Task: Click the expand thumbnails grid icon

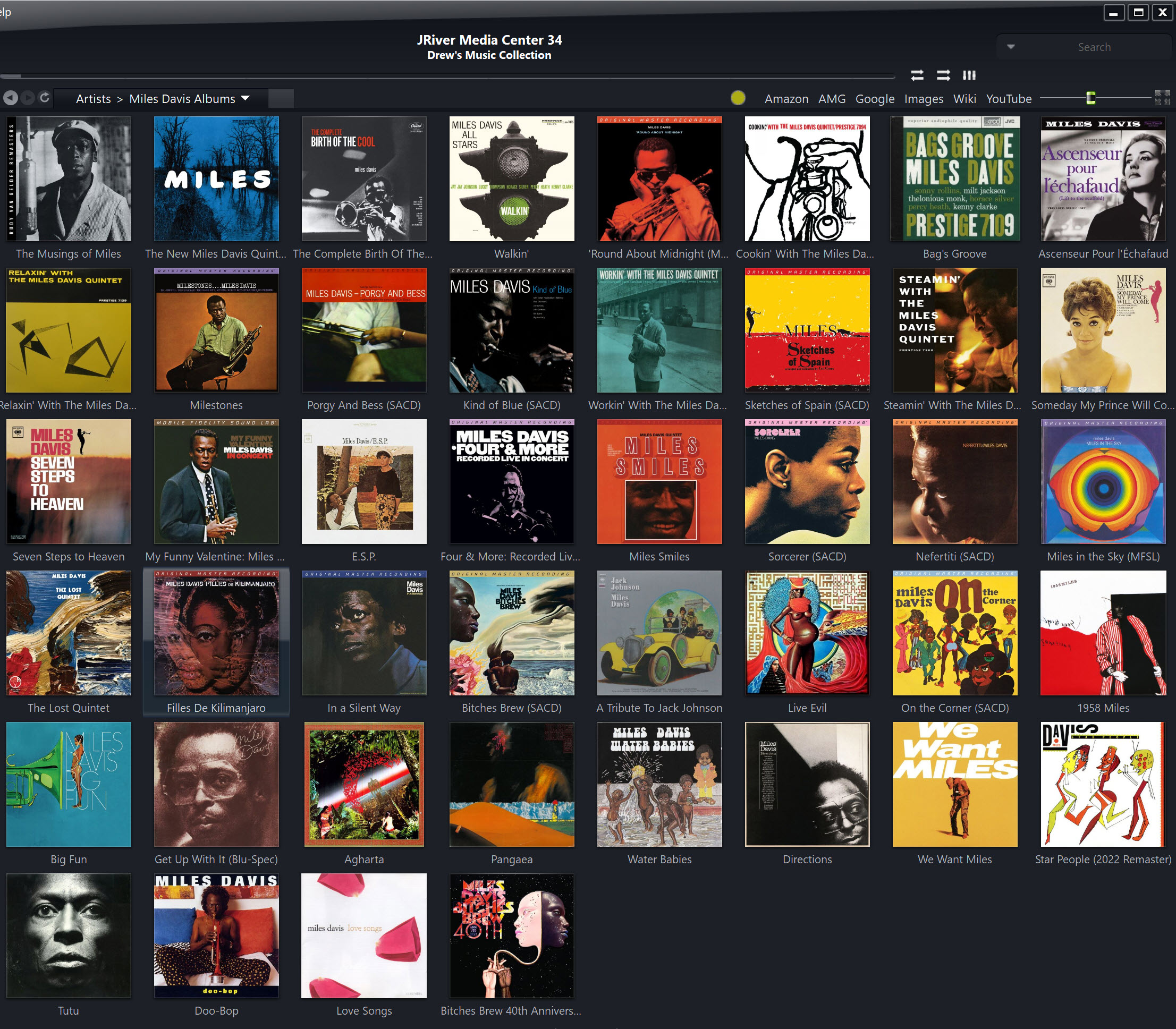Action: tap(1162, 98)
